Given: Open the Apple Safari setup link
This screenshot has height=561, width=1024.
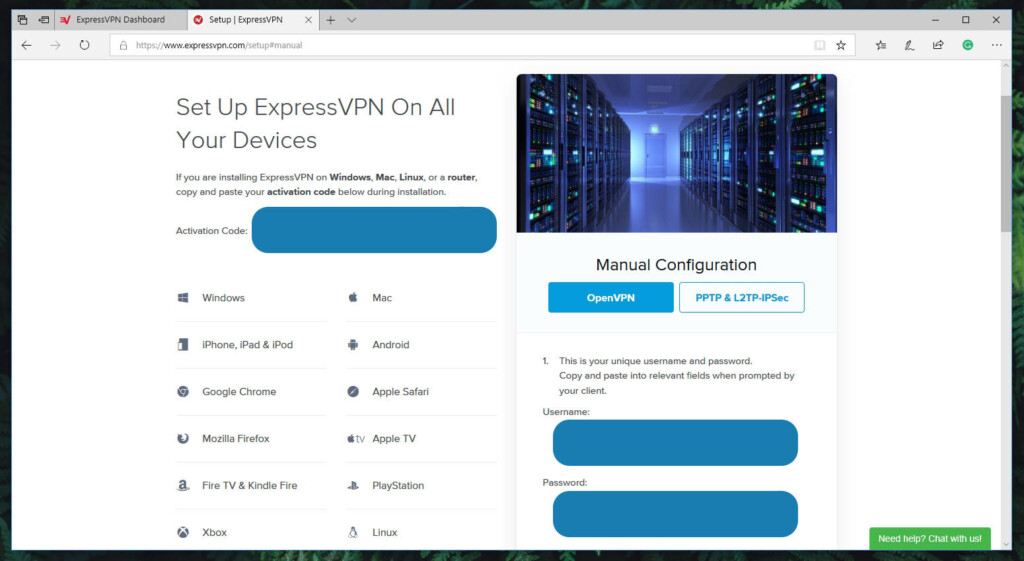Looking at the screenshot, I should pyautogui.click(x=400, y=391).
